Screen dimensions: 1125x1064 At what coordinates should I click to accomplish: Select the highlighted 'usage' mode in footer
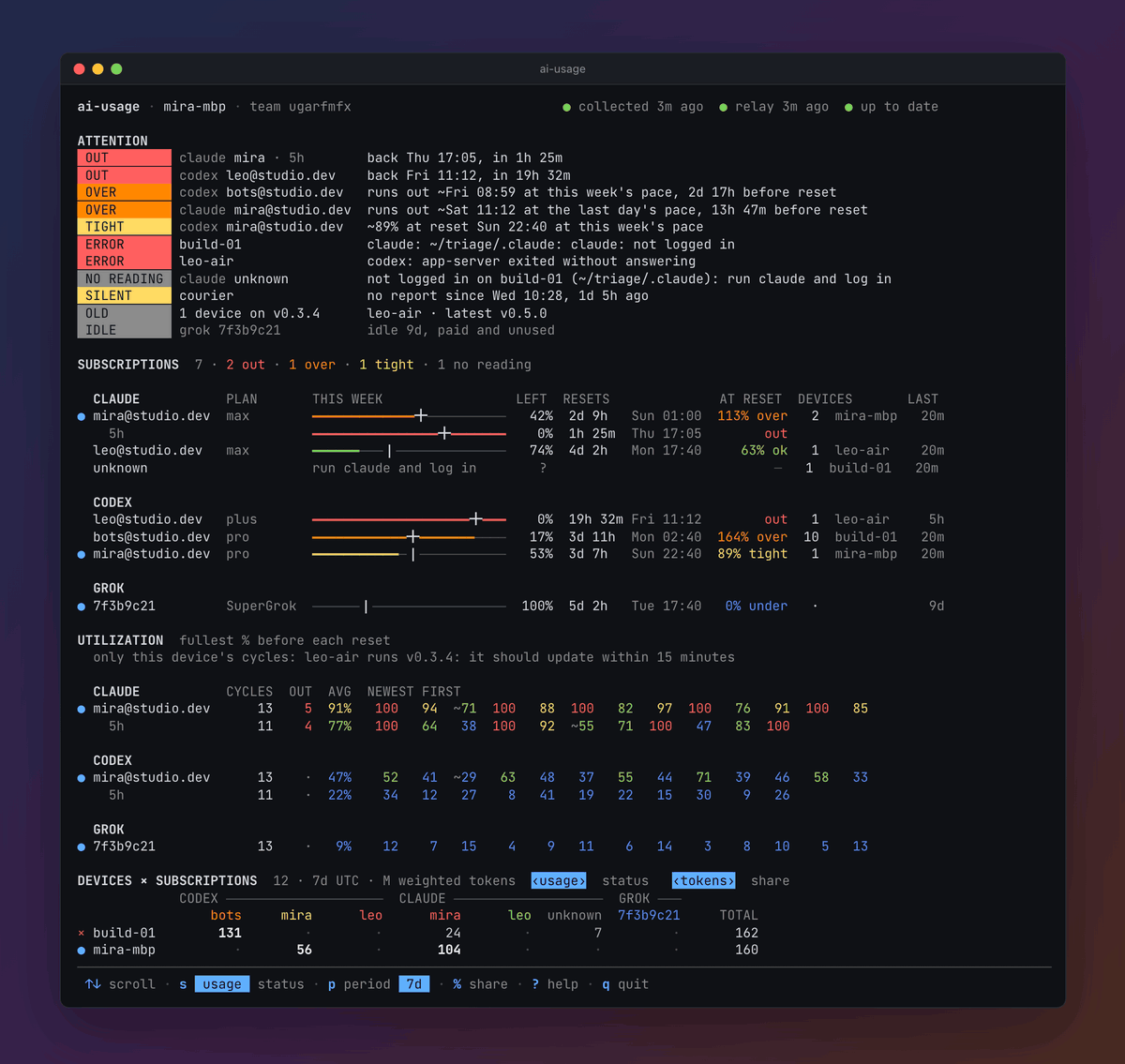pos(222,984)
